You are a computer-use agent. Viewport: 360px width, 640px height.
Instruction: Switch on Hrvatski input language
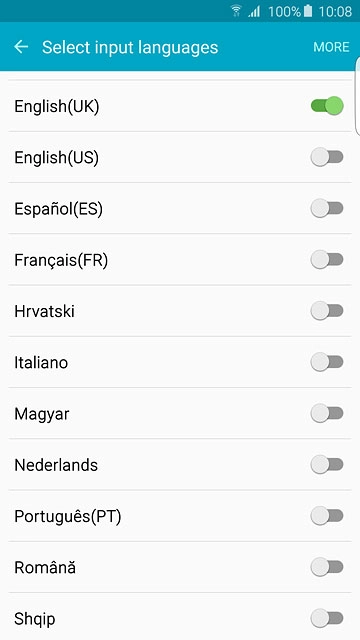(327, 311)
